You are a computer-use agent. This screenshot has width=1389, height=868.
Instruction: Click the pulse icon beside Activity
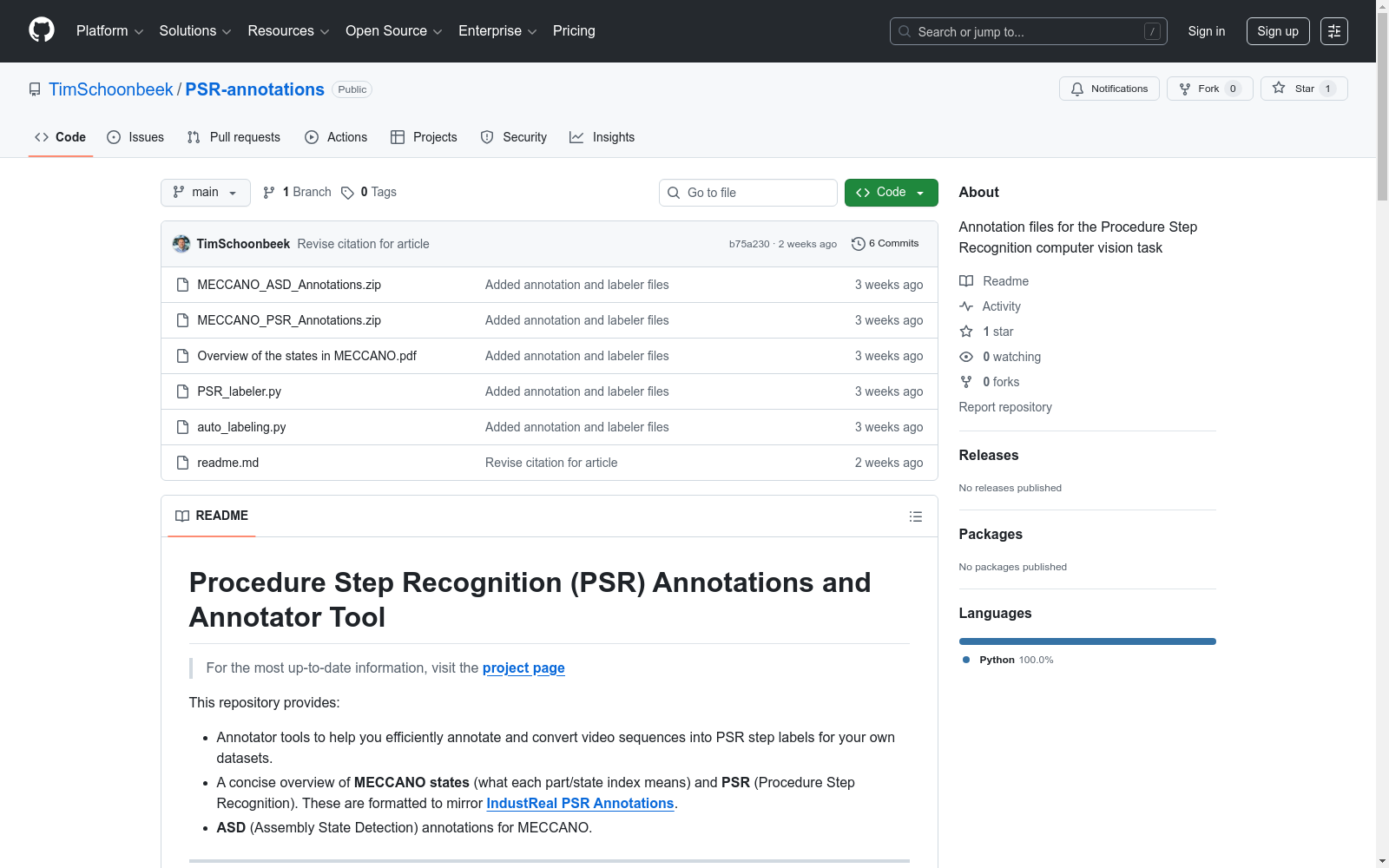pyautogui.click(x=966, y=306)
